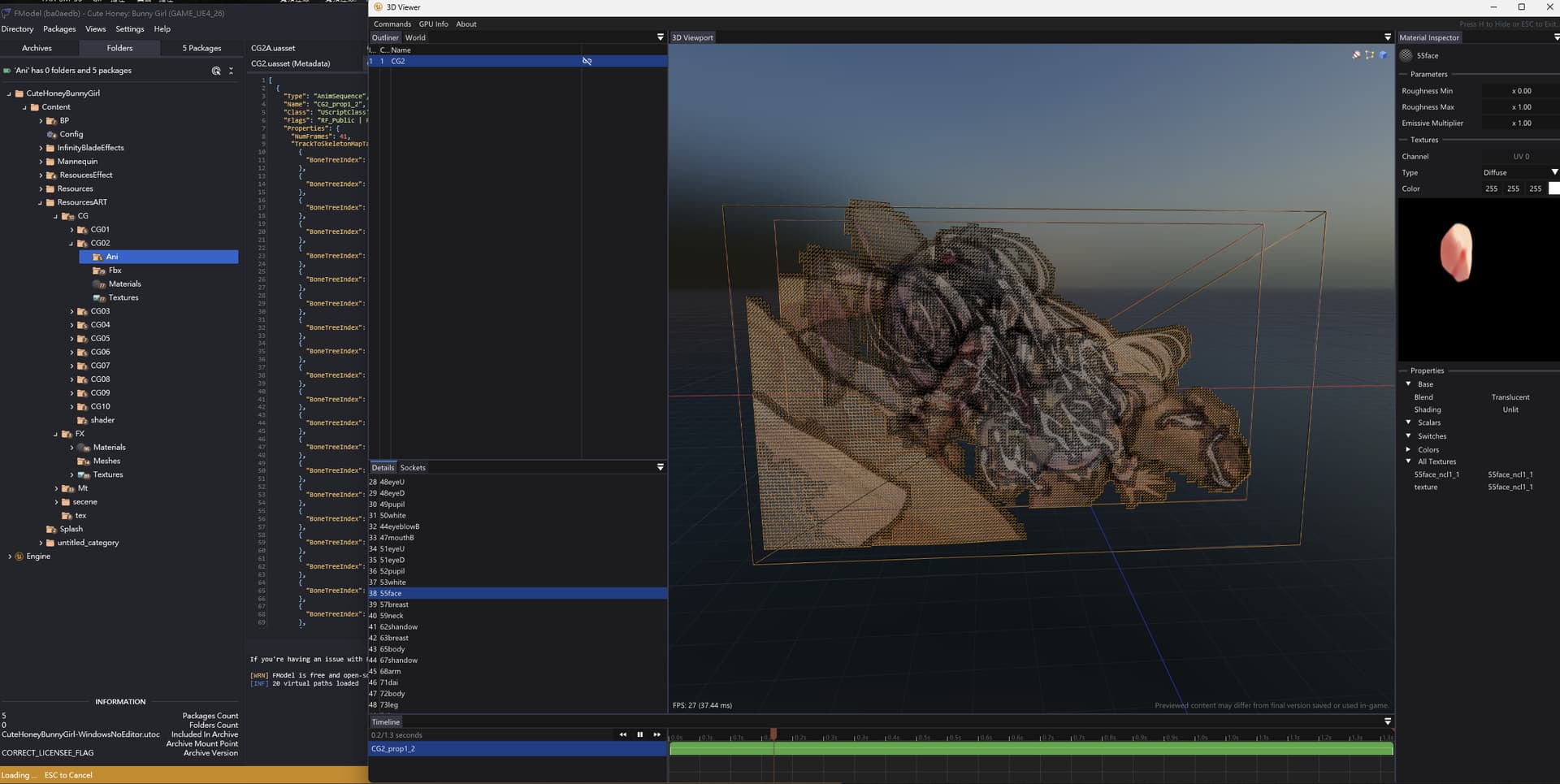This screenshot has width=1560, height=784.
Task: Open the Views menu in FModel
Action: click(96, 29)
